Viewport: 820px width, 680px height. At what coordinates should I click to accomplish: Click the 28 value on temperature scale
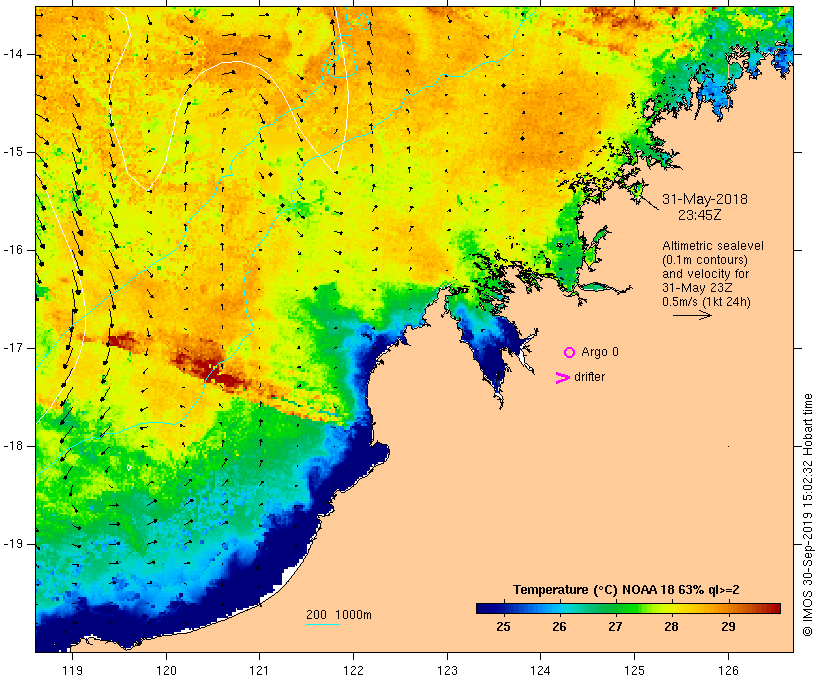pos(671,627)
